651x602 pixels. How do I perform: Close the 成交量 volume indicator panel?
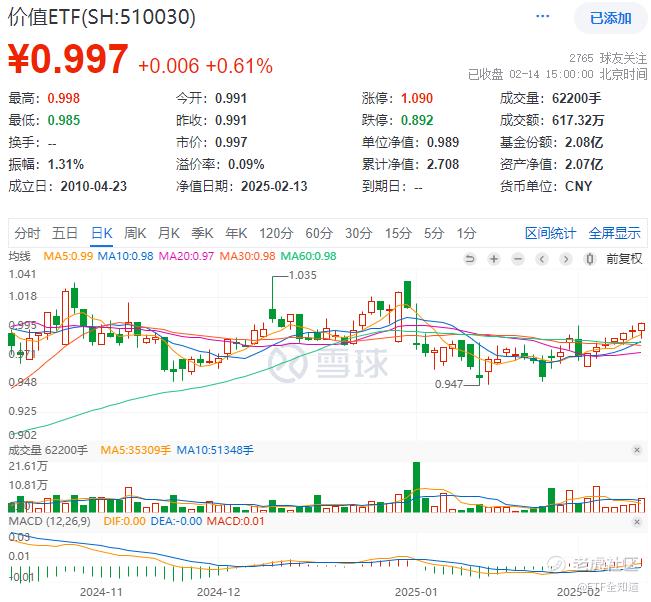tap(637, 450)
